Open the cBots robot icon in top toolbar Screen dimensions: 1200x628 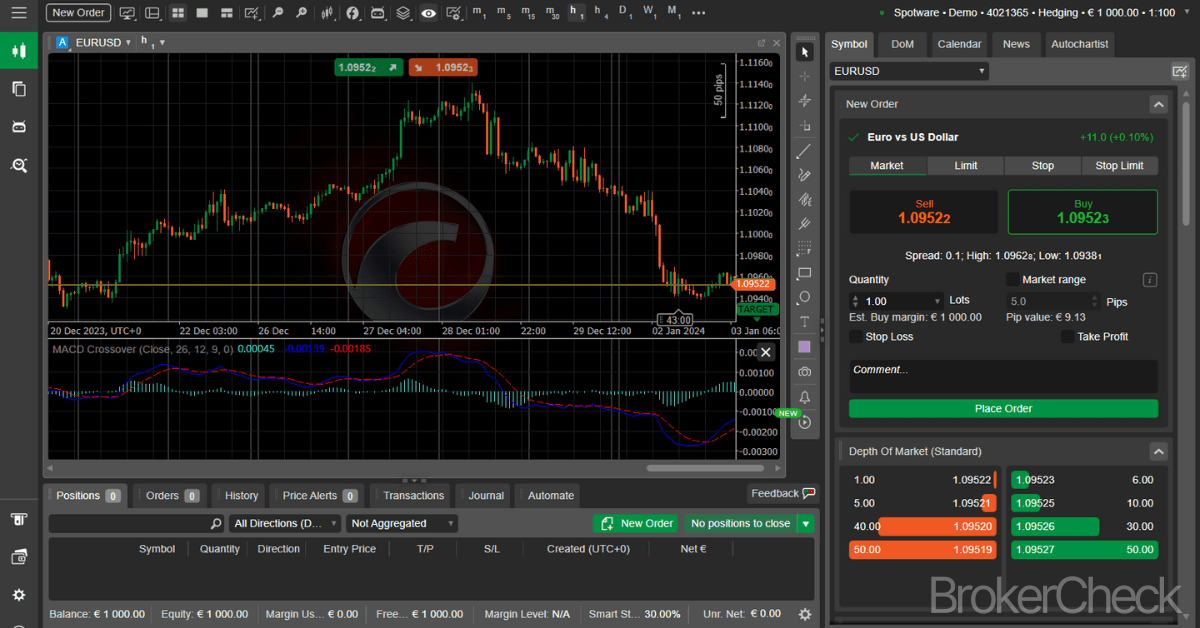point(378,13)
